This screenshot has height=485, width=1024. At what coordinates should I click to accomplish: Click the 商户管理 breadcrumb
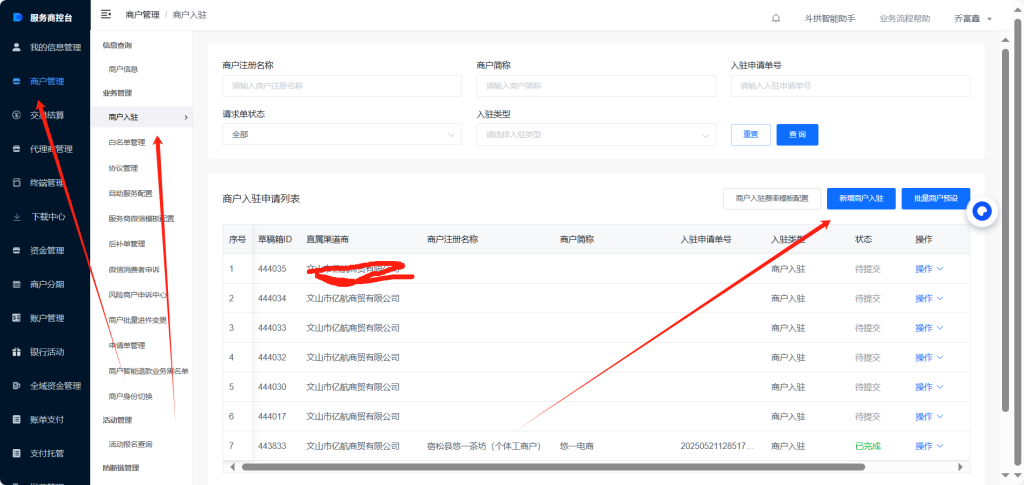pos(142,14)
